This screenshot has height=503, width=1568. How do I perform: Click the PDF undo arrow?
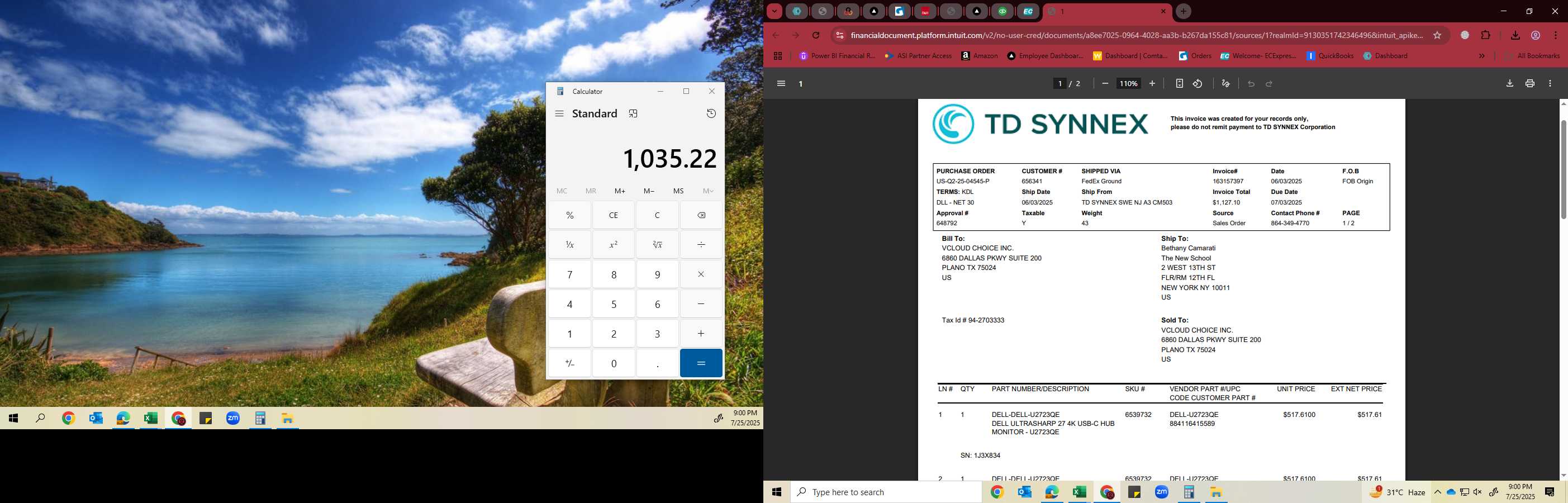1251,83
